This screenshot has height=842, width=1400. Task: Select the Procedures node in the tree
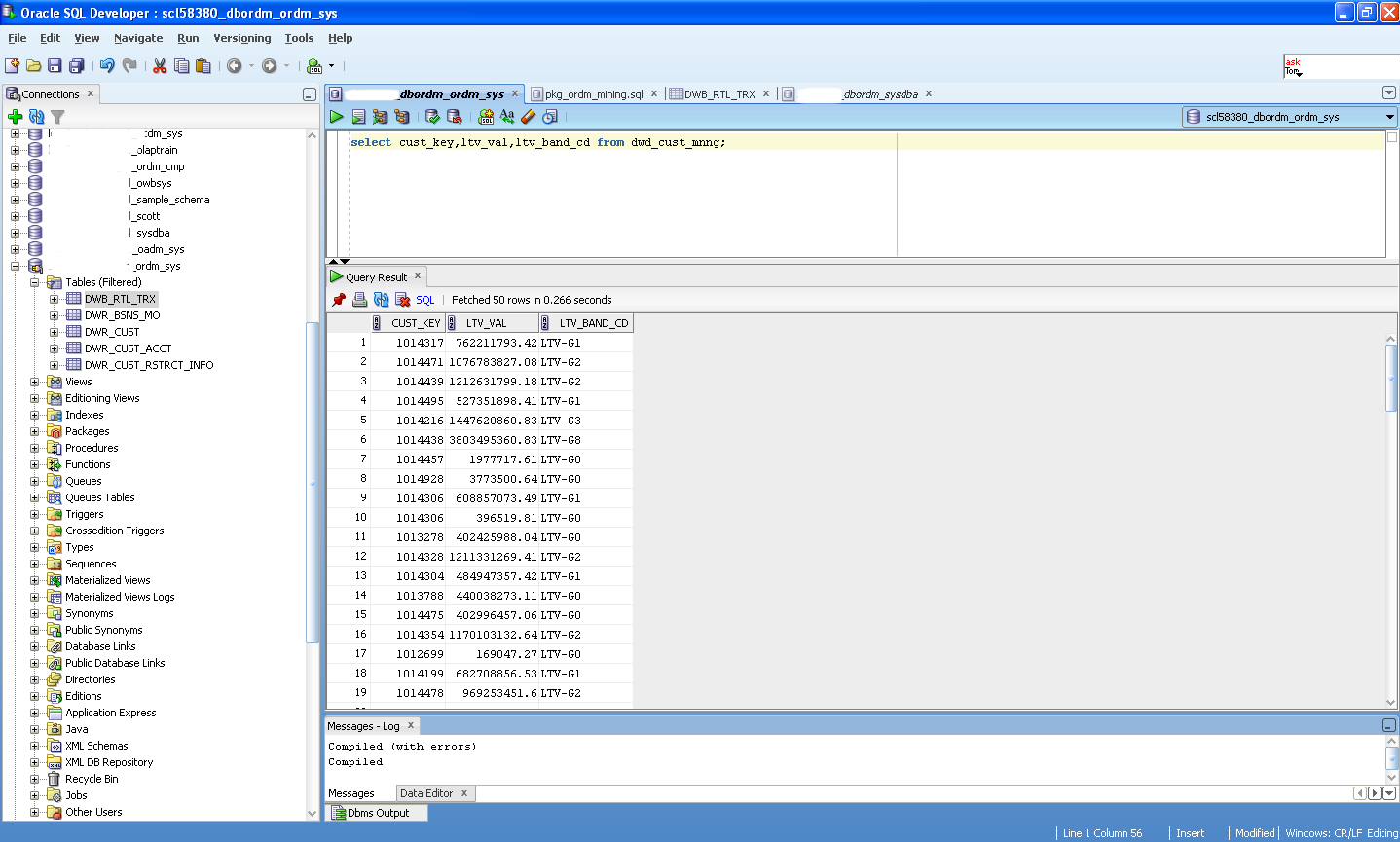pos(92,448)
